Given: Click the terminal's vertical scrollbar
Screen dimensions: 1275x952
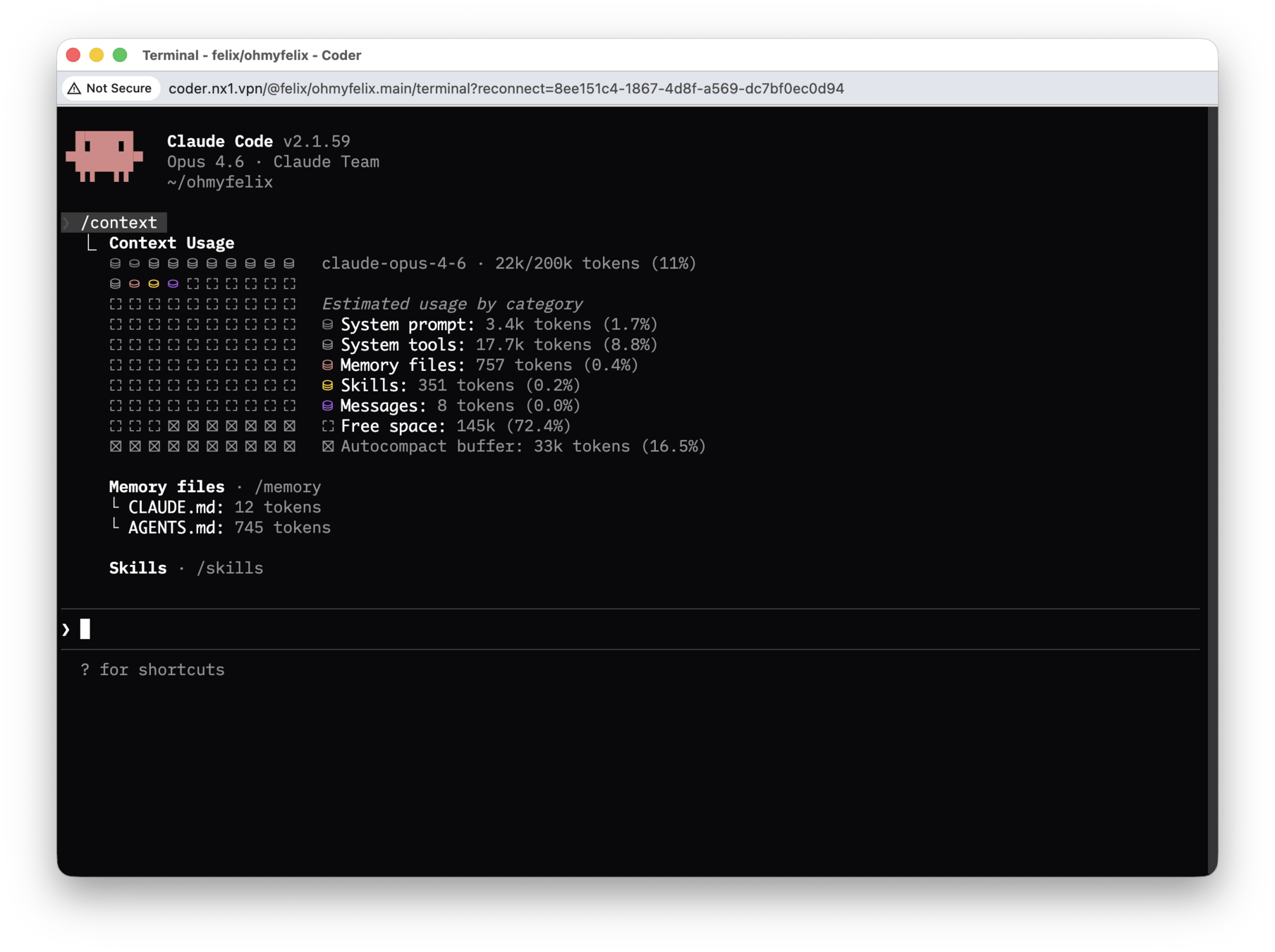Looking at the screenshot, I should 1212,490.
